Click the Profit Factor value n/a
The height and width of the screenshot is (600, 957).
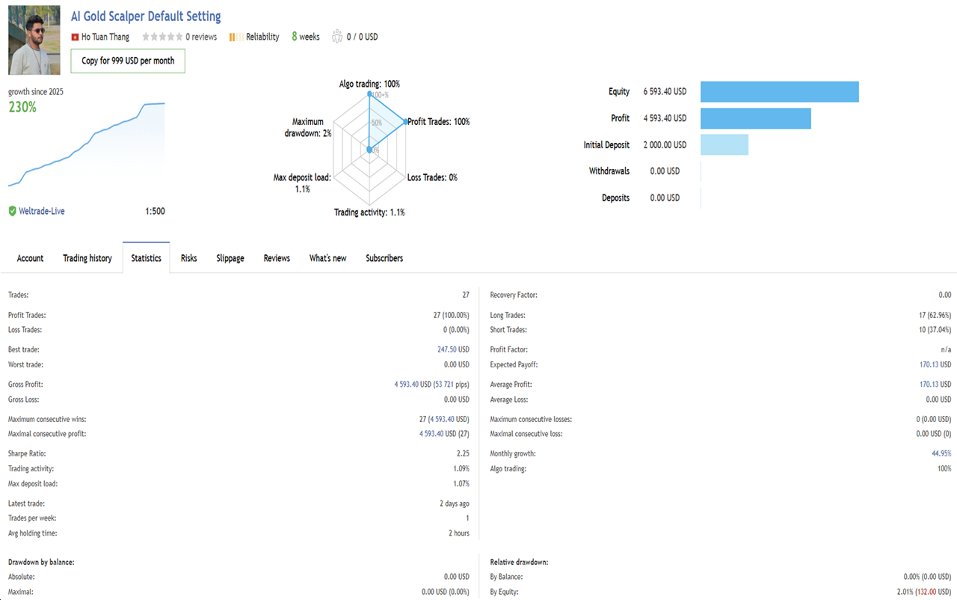pyautogui.click(x=945, y=350)
